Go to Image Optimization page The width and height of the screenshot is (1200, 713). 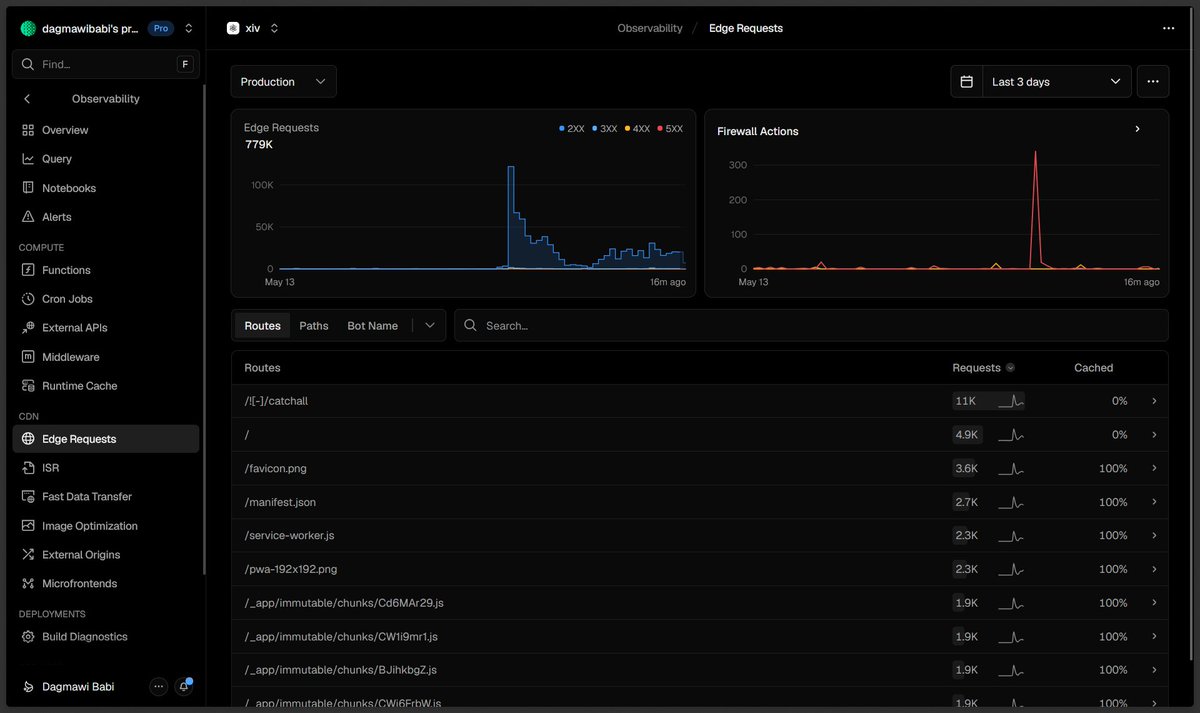point(106,526)
